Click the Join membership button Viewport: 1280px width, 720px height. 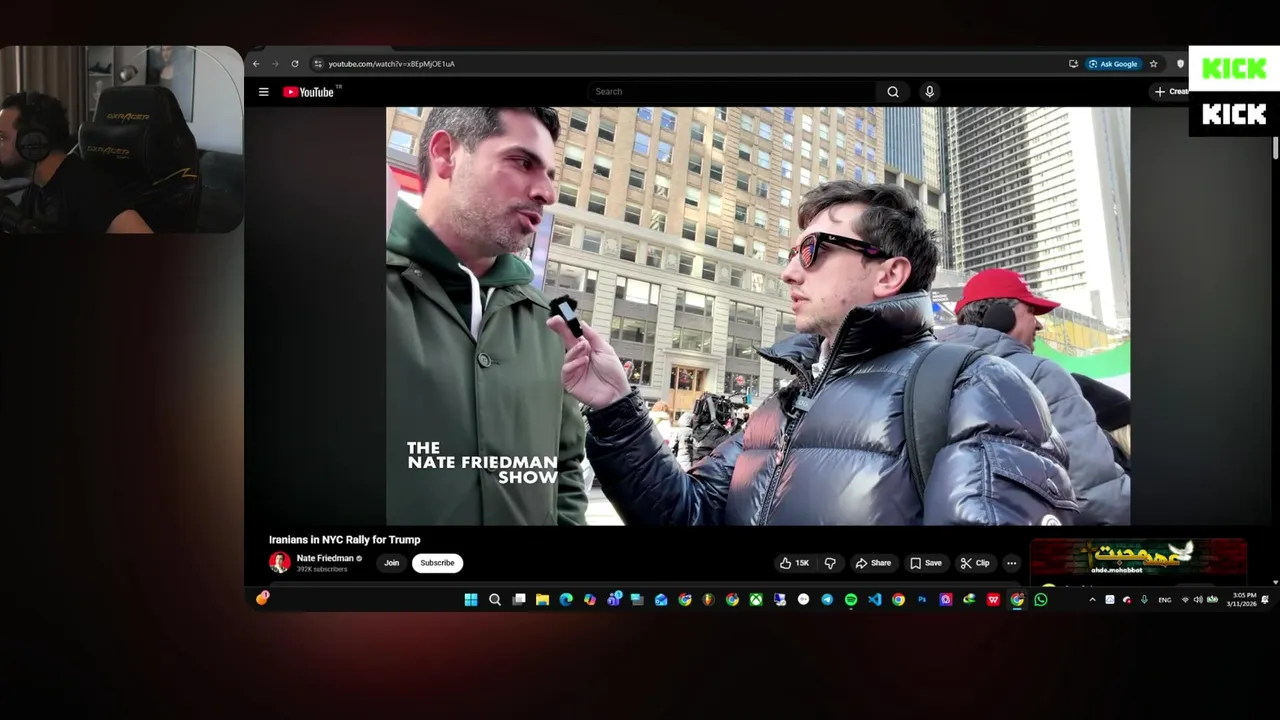[391, 563]
